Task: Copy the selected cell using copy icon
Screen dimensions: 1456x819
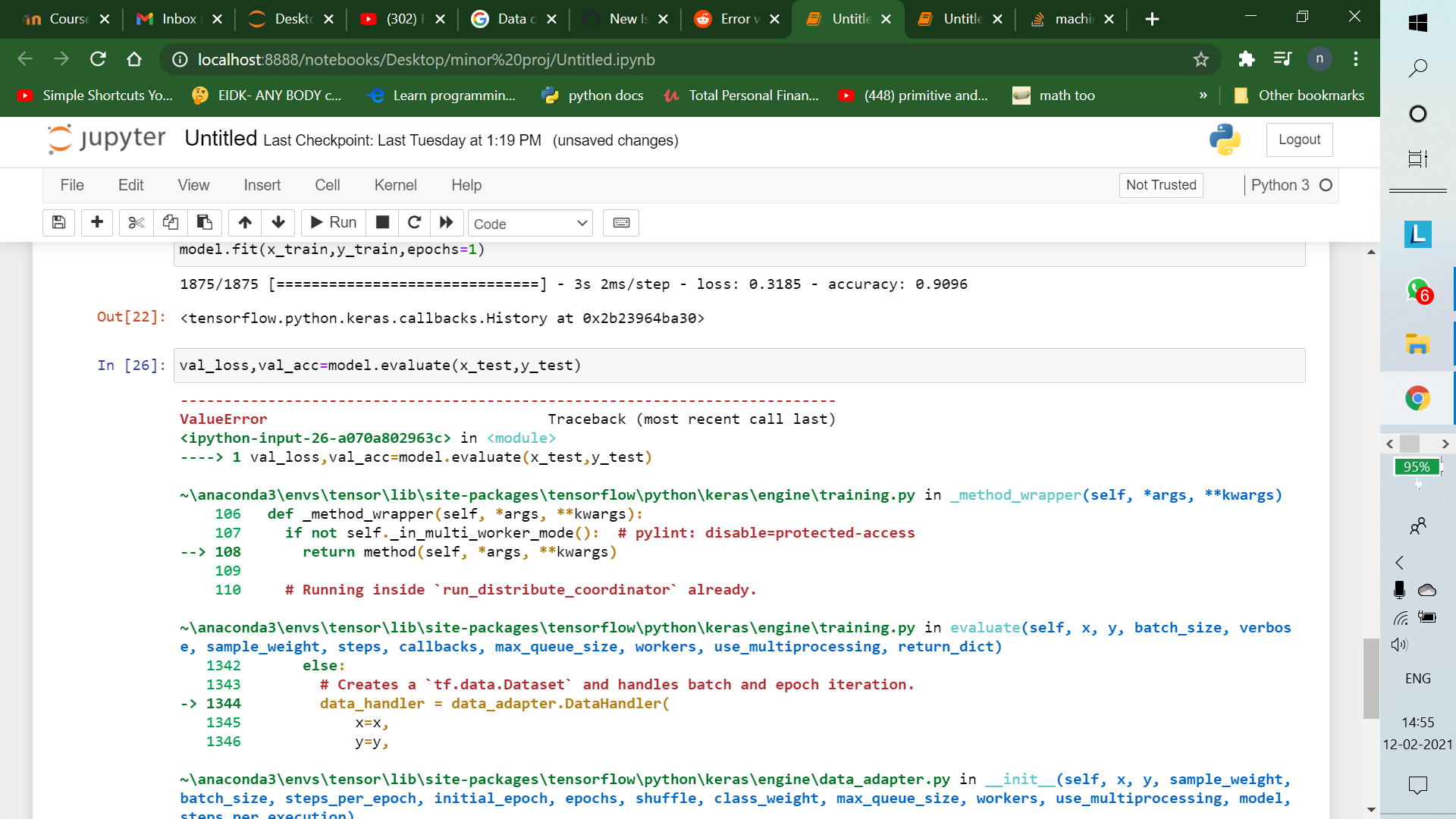Action: pyautogui.click(x=170, y=222)
